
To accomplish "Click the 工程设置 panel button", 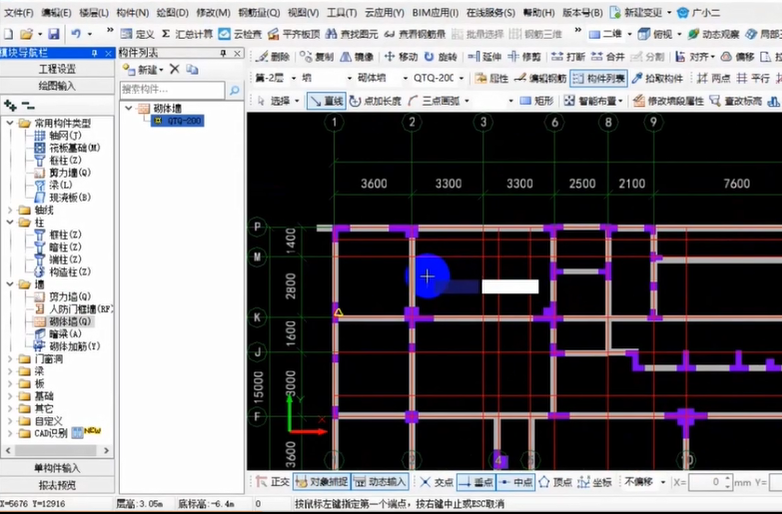I will coord(57,69).
